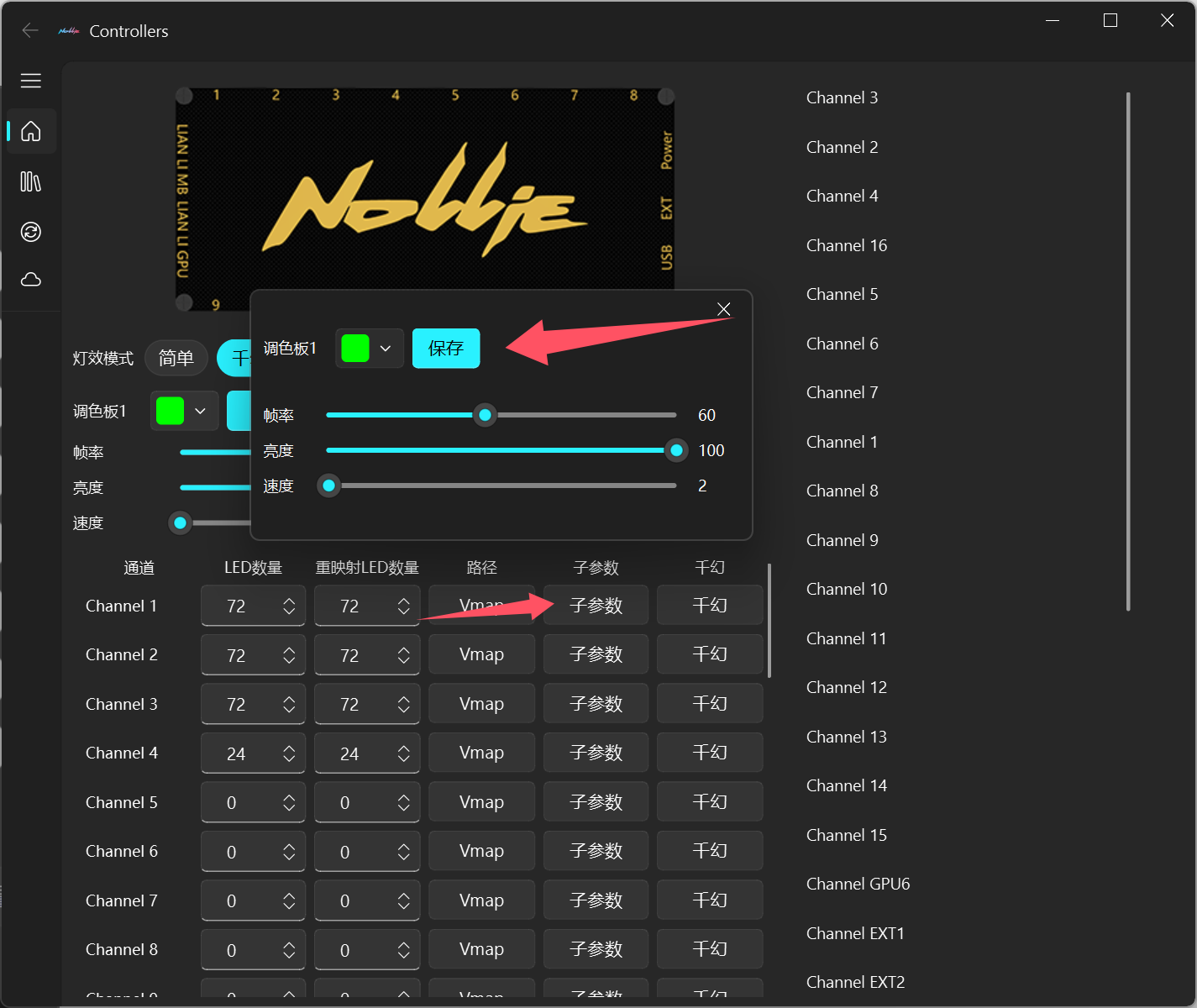Click Channel 1 remapped LED count stepper

click(x=403, y=606)
